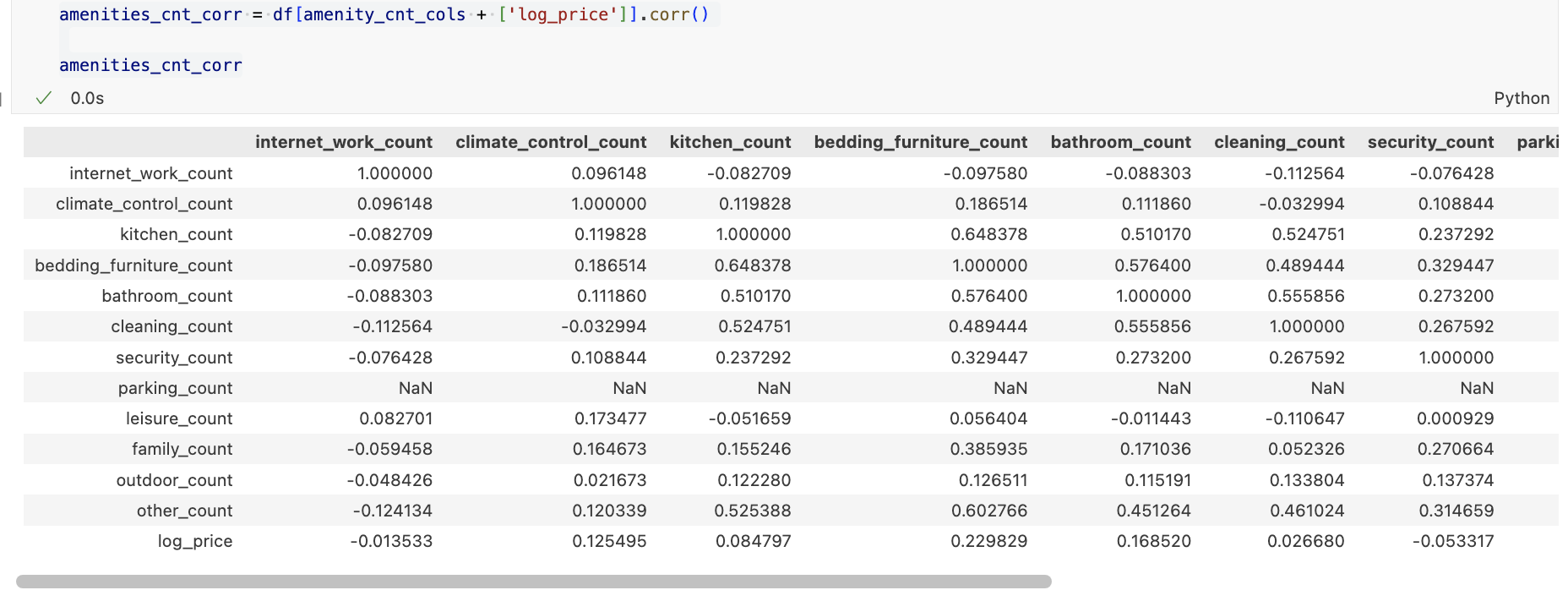The width and height of the screenshot is (1568, 612).
Task: Select the bedding_furniture_count row label
Action: coord(133,265)
